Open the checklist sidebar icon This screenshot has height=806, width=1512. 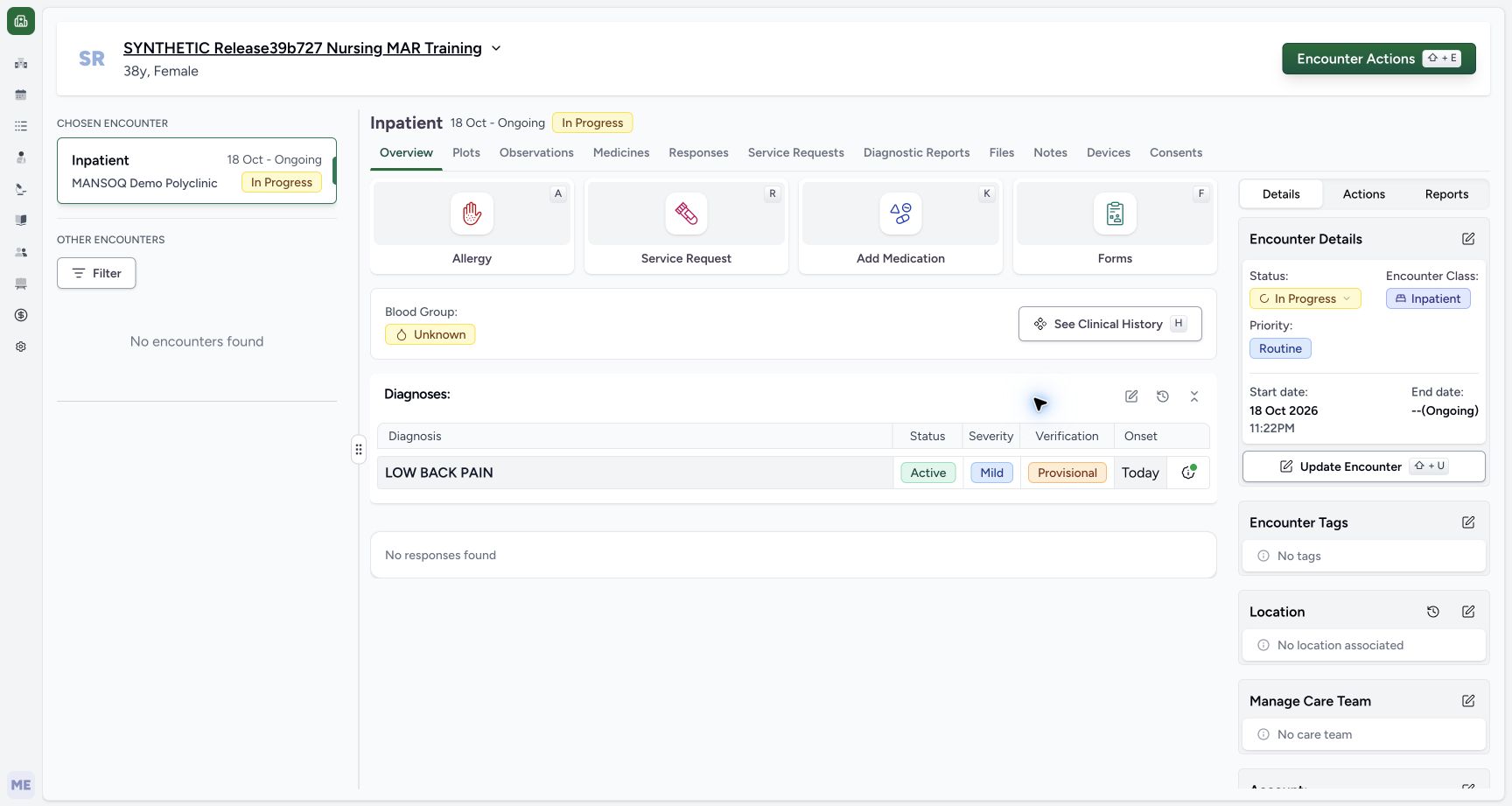21,126
